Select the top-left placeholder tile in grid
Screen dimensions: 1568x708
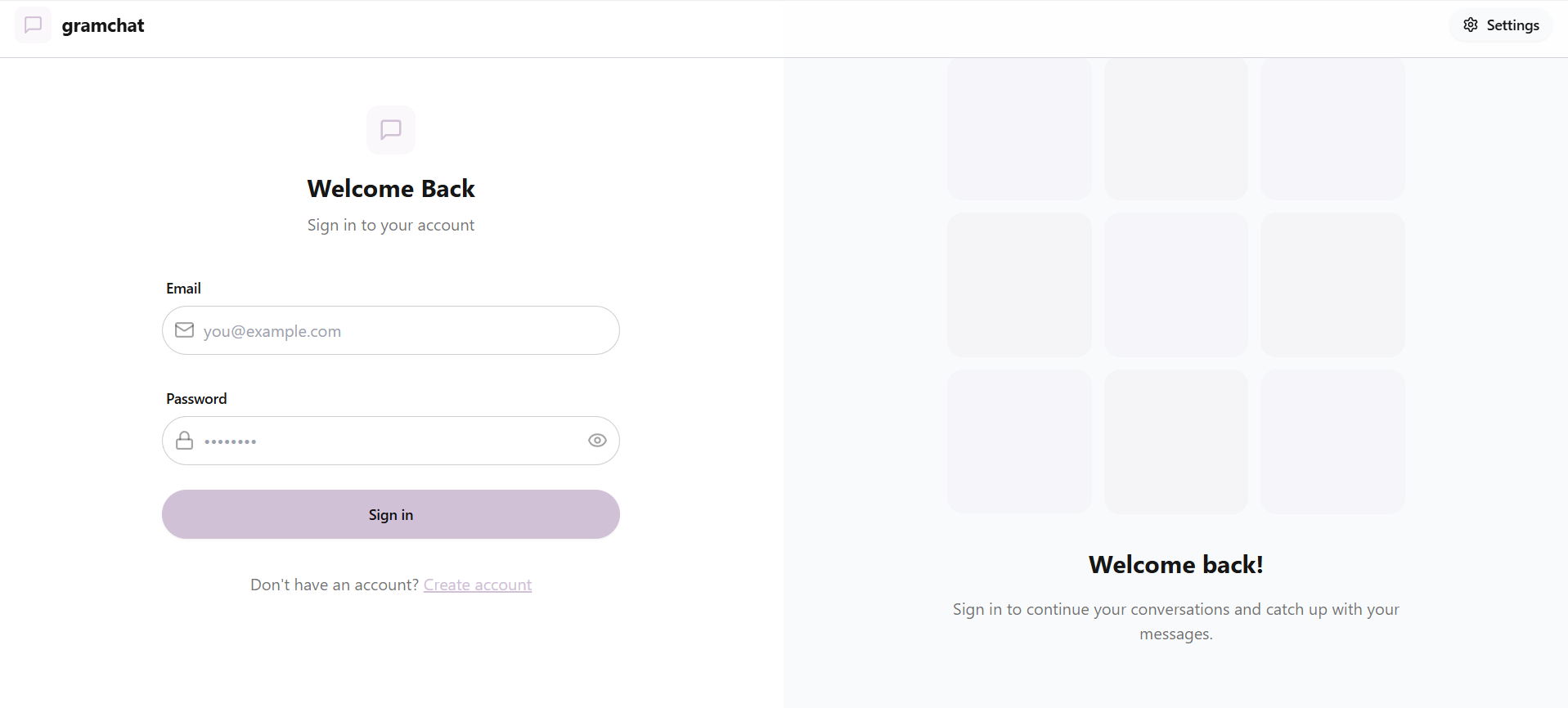pyautogui.click(x=1019, y=128)
